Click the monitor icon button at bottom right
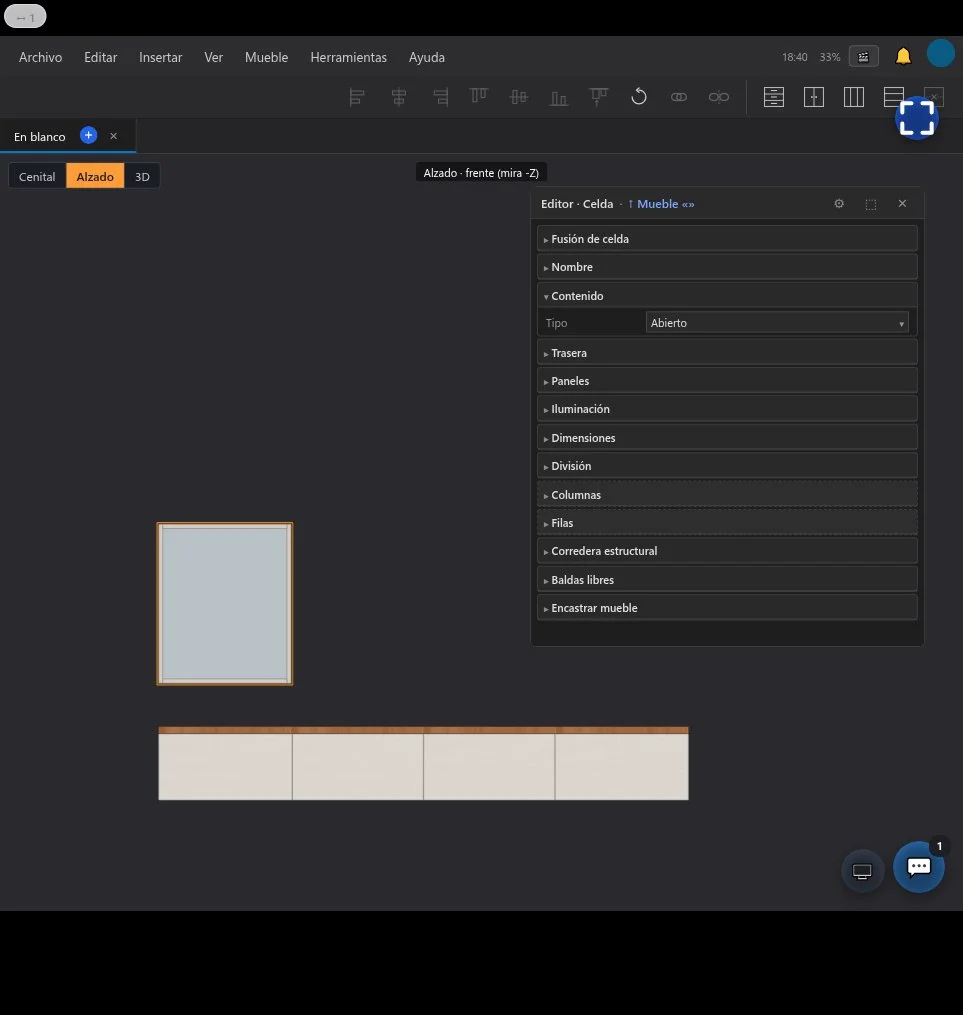Screen dimensions: 963x1015 tap(862, 871)
